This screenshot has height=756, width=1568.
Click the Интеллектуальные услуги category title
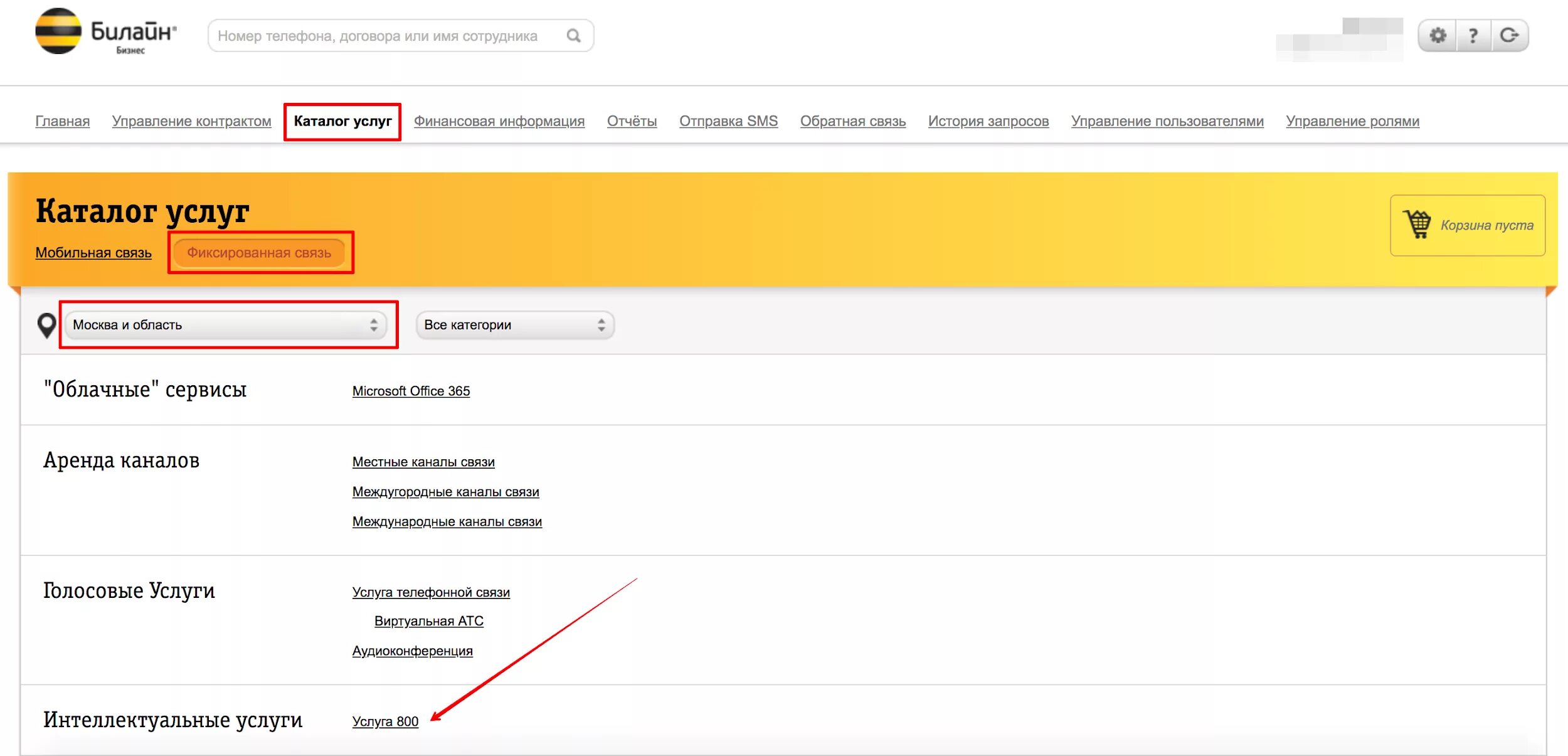172,720
